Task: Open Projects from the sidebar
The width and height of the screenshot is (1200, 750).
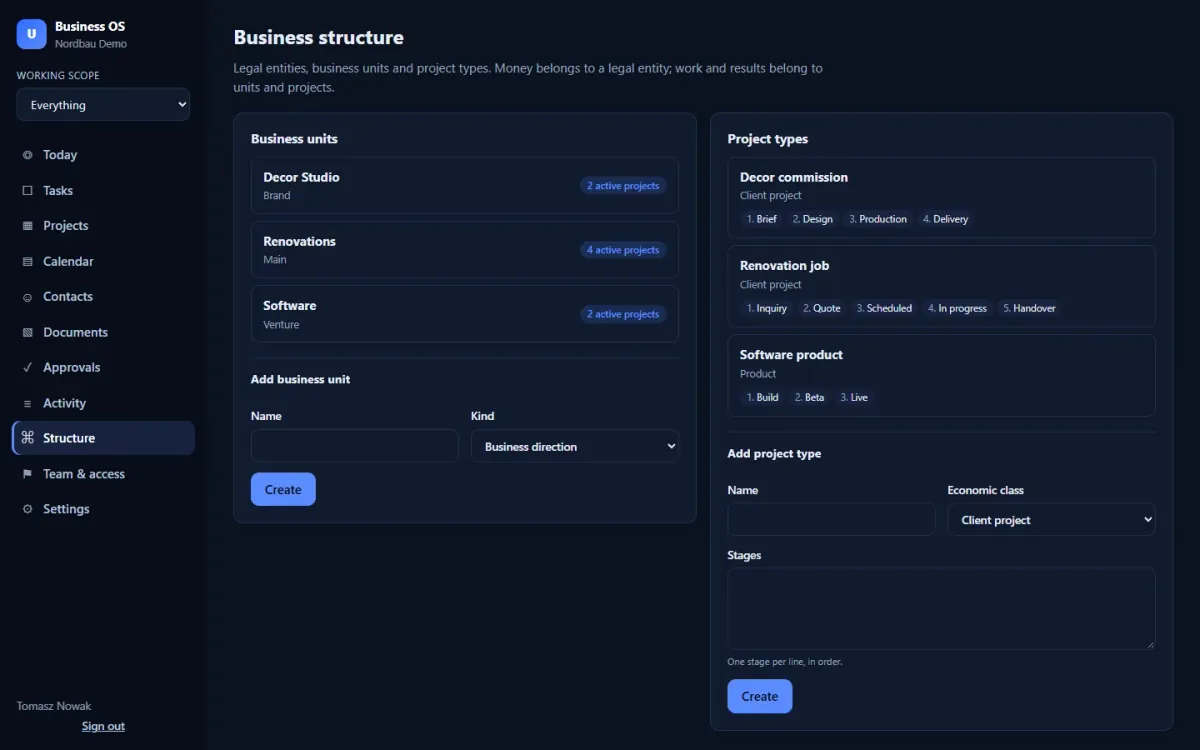Action: tap(103, 226)
